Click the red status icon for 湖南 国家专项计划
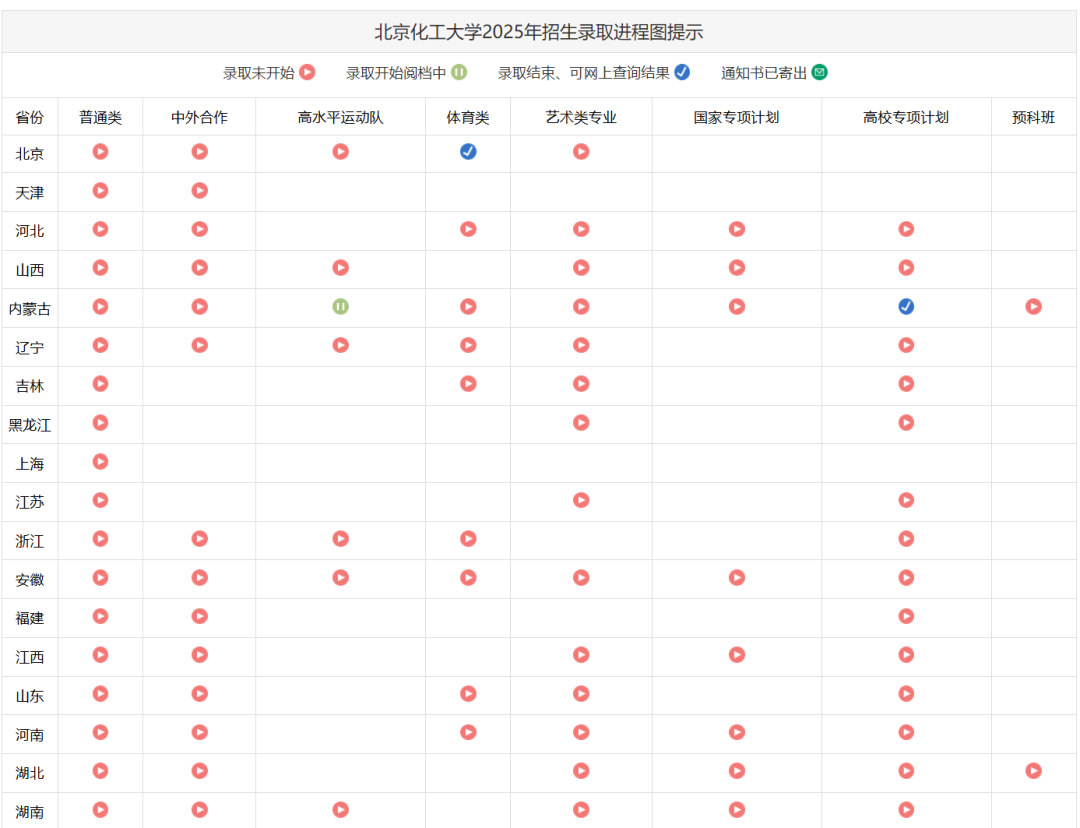 coord(737,809)
